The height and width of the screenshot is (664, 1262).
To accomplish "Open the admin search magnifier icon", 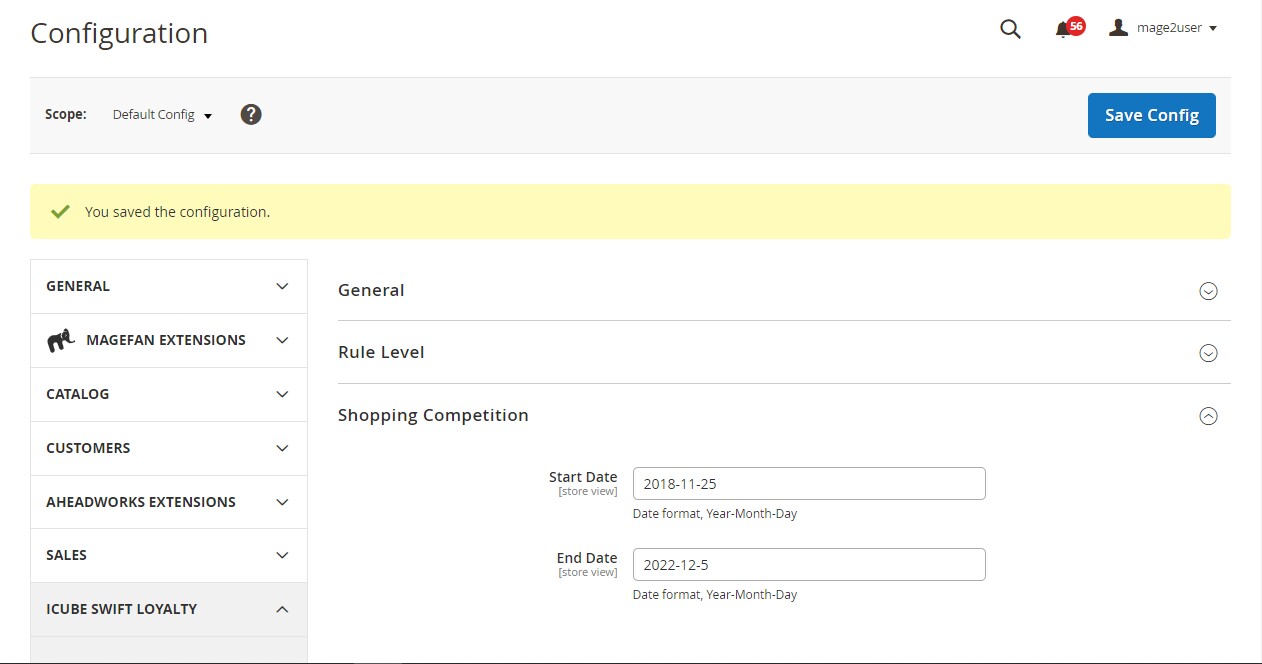I will [x=1011, y=29].
